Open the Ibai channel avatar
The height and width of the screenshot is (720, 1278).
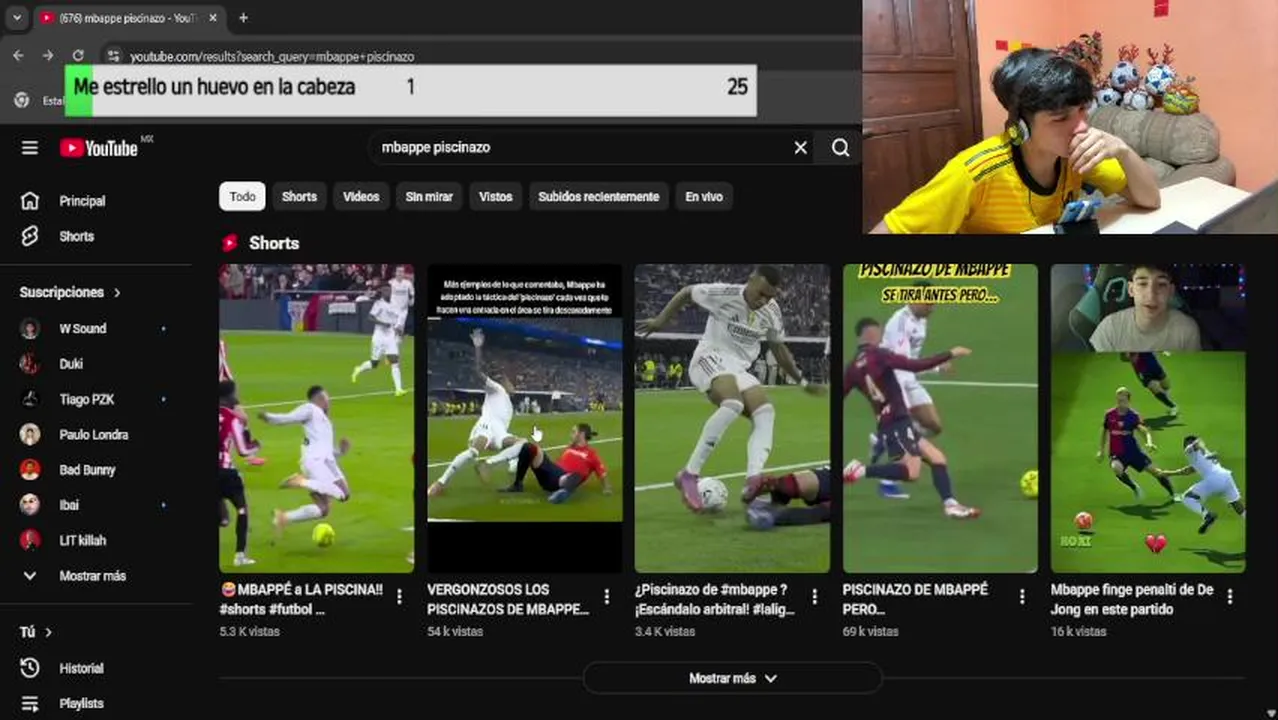(30, 505)
